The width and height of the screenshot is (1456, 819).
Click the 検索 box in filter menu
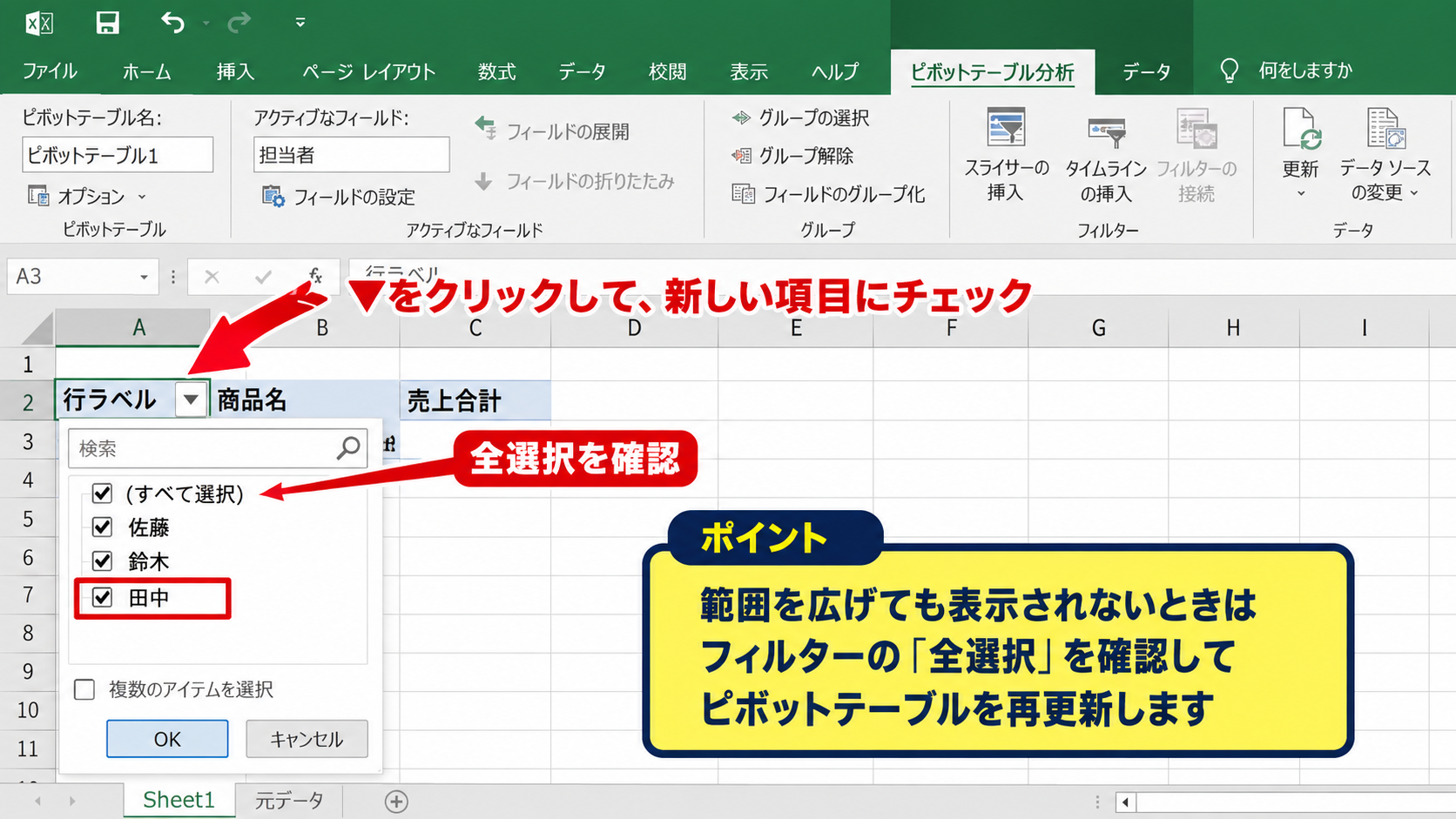pyautogui.click(x=218, y=448)
